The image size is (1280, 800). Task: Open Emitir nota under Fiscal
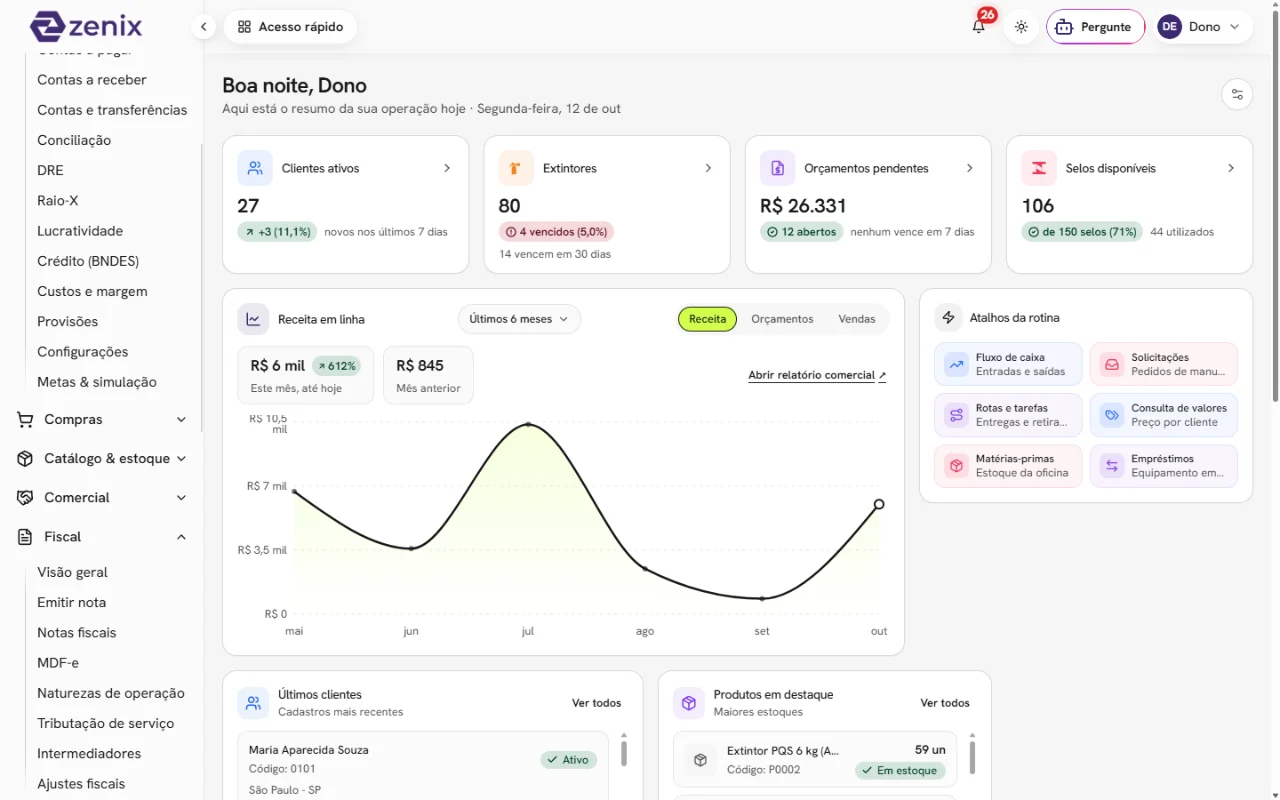tap(71, 603)
